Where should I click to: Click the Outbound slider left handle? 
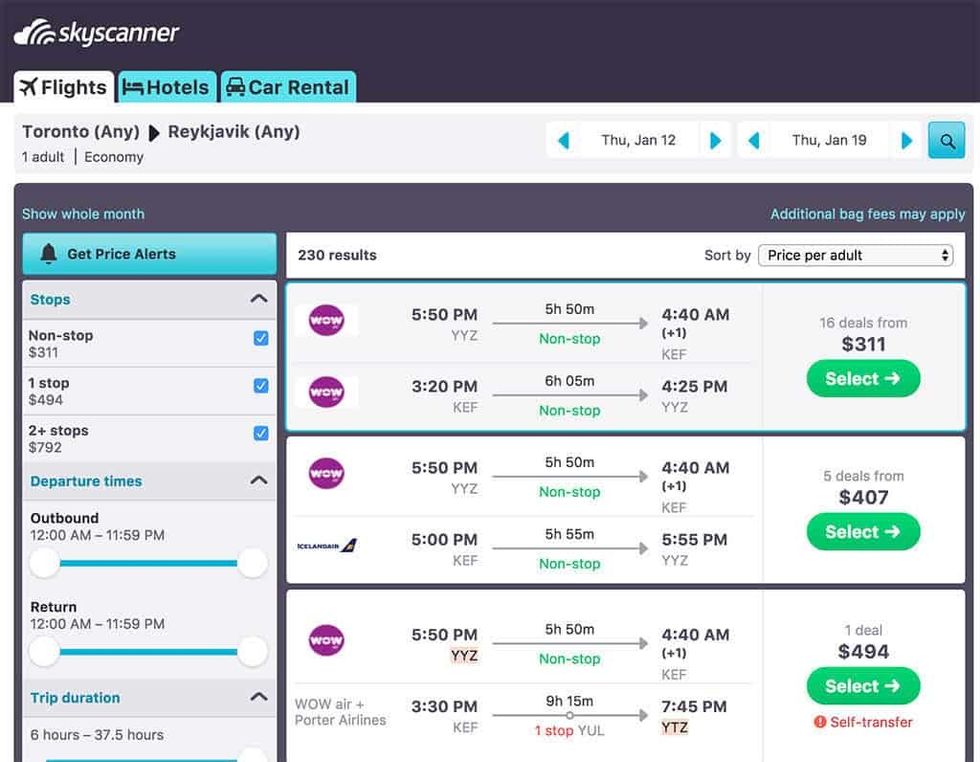[45, 563]
